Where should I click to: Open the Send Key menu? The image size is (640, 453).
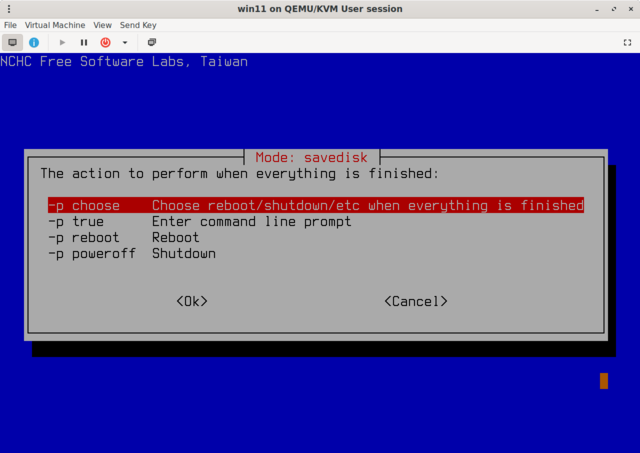[137, 24]
